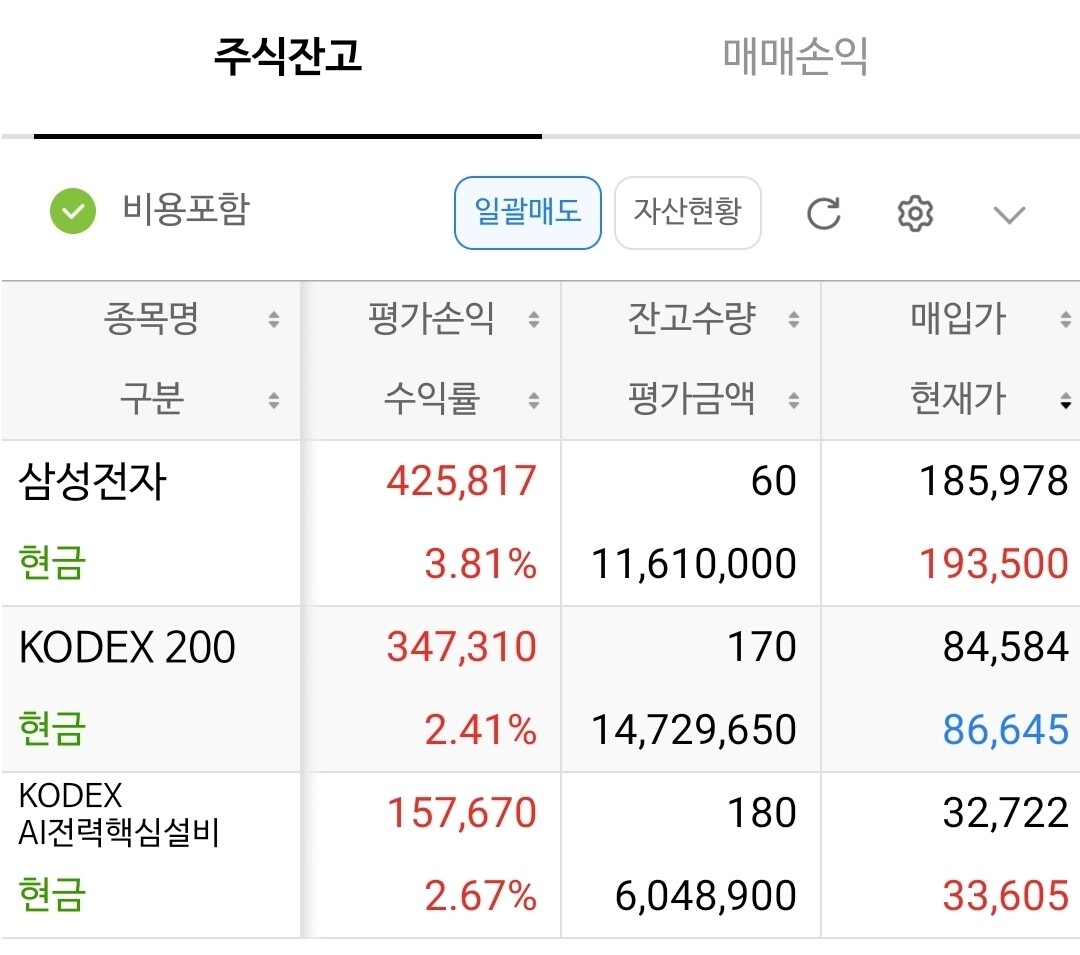The width and height of the screenshot is (1080, 955).
Task: Sort by 잔고수량 column arrows
Action: pyautogui.click(x=794, y=319)
